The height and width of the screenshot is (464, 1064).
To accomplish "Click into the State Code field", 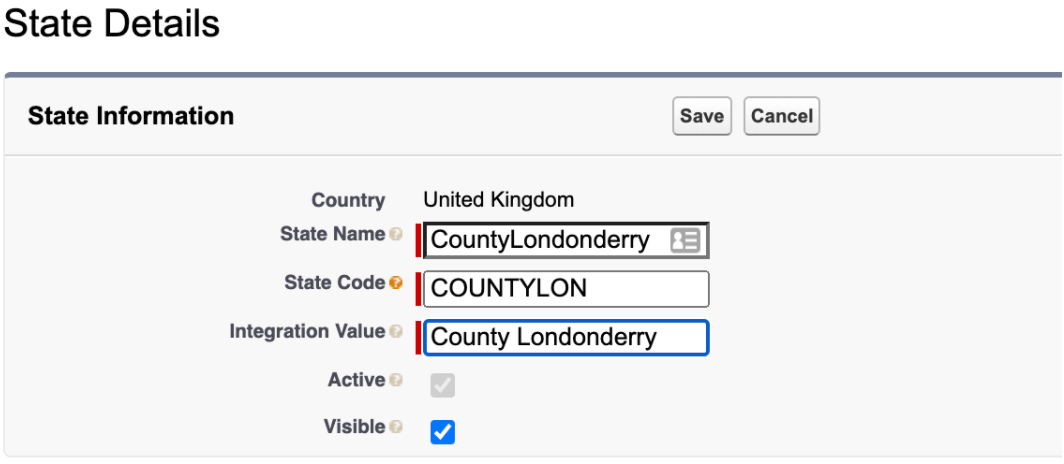I will (x=566, y=289).
